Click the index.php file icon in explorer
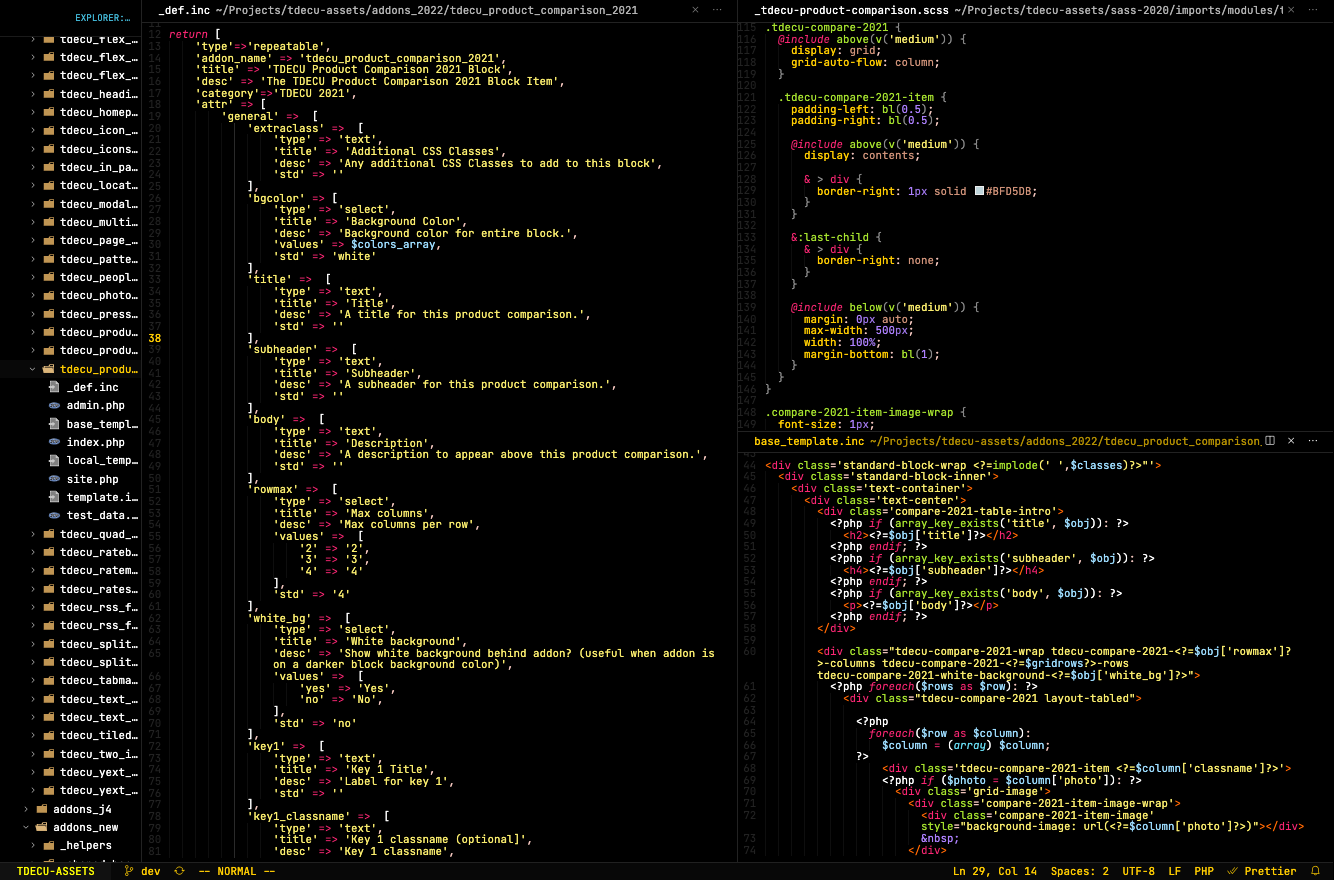This screenshot has height=880, width=1334. [55, 442]
